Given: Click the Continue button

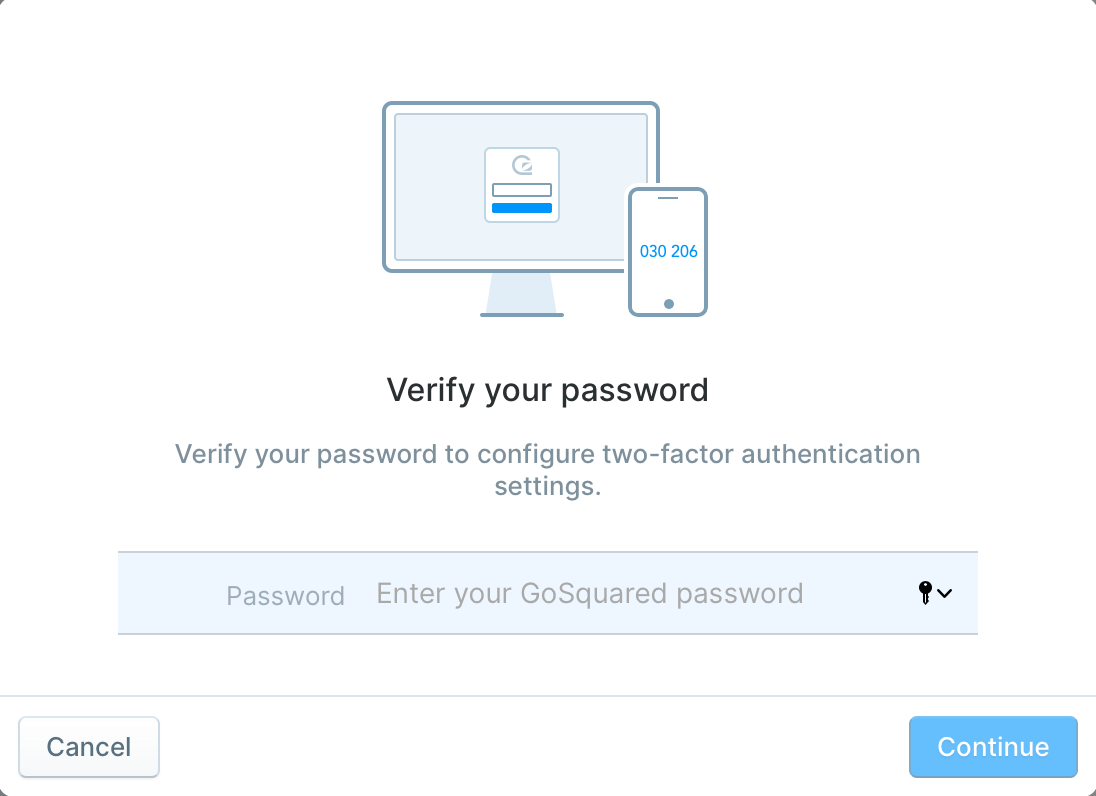Looking at the screenshot, I should 993,746.
